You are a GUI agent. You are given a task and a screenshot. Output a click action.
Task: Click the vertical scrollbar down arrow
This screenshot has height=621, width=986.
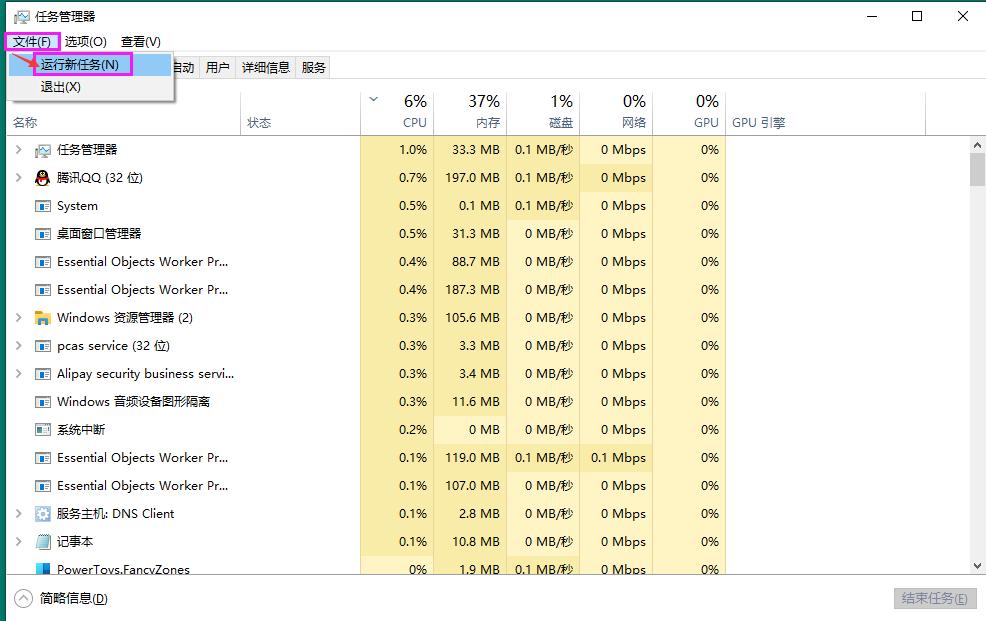point(977,566)
